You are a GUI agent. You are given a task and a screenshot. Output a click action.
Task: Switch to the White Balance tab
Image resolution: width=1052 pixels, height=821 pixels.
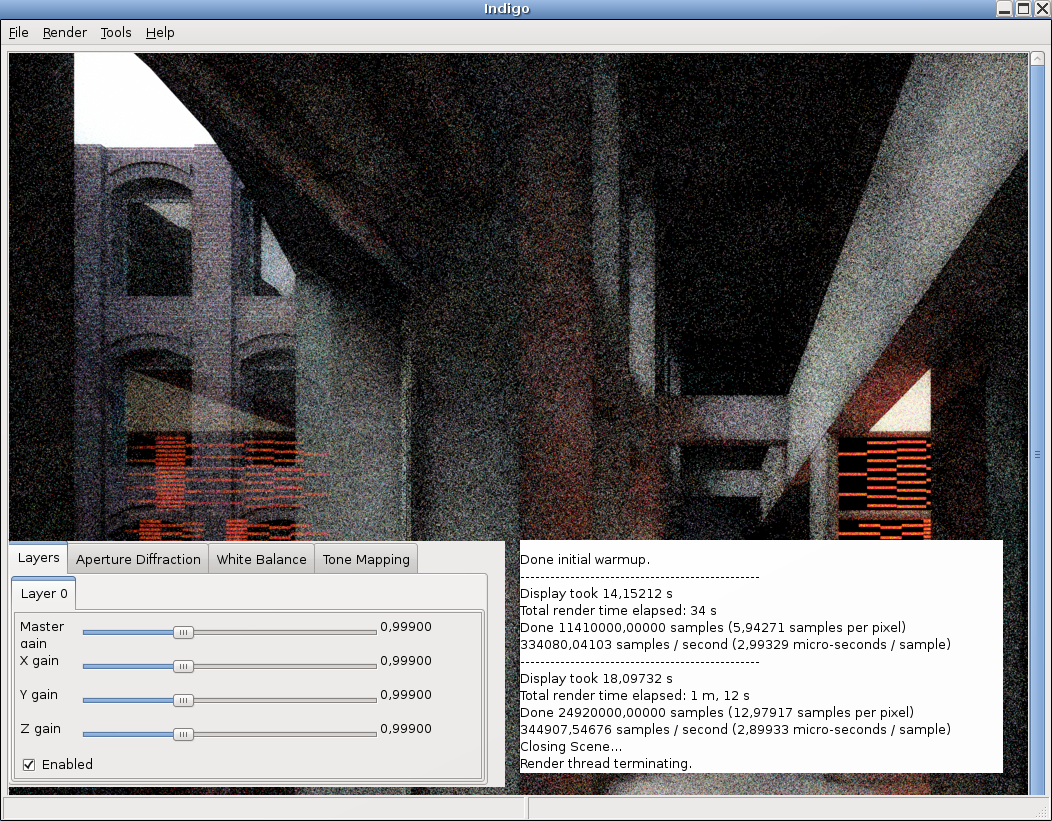[261, 559]
